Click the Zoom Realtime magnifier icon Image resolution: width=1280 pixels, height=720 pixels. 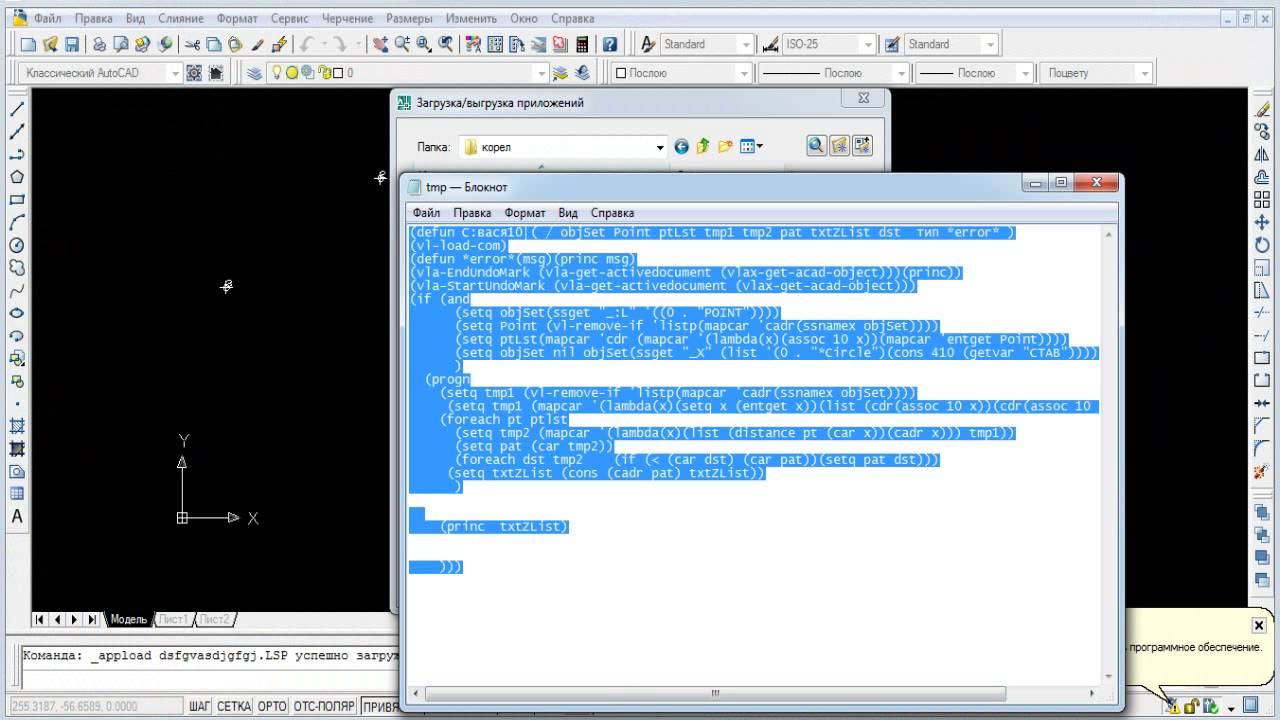pos(402,44)
